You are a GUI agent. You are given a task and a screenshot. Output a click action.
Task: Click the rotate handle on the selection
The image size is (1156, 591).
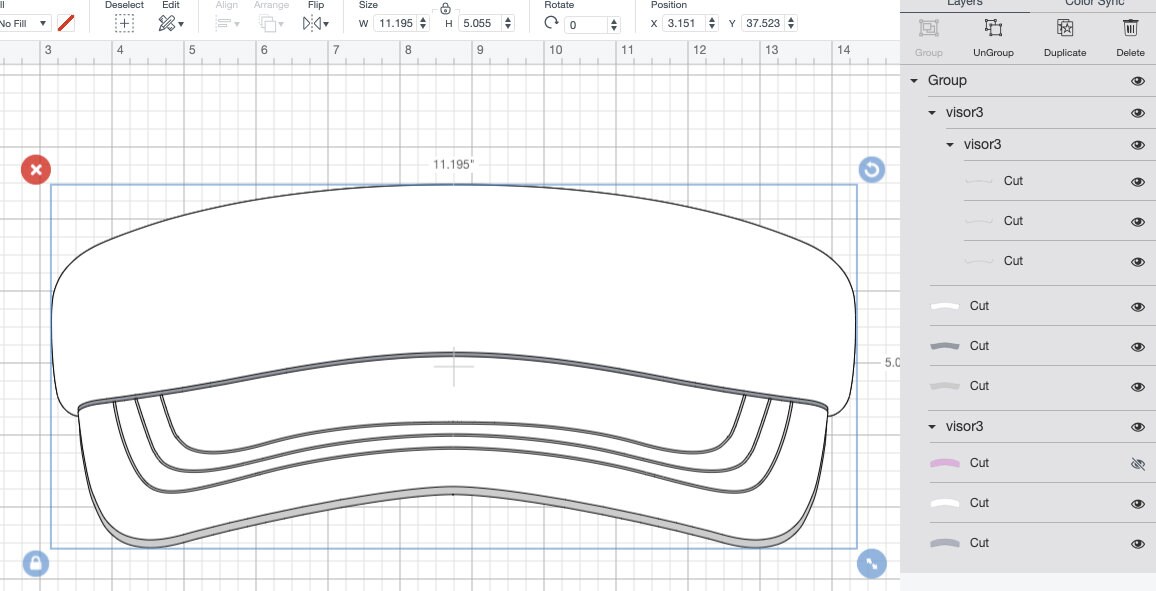click(872, 170)
